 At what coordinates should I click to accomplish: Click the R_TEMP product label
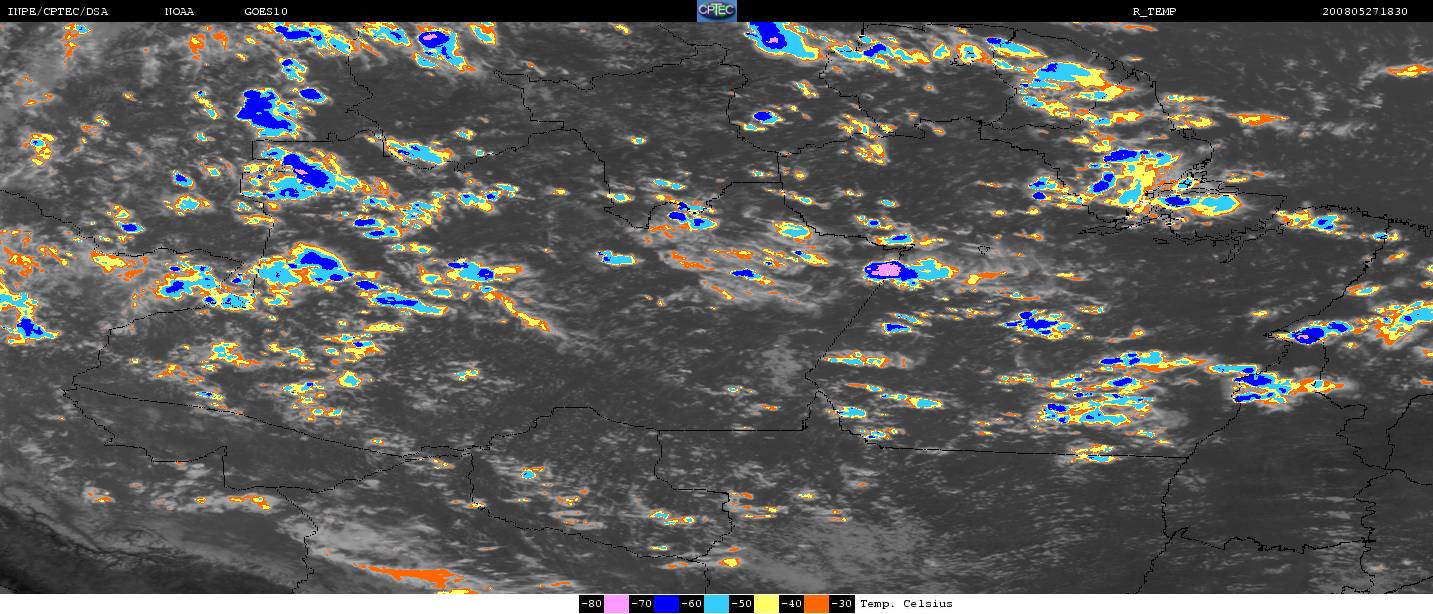point(1154,12)
